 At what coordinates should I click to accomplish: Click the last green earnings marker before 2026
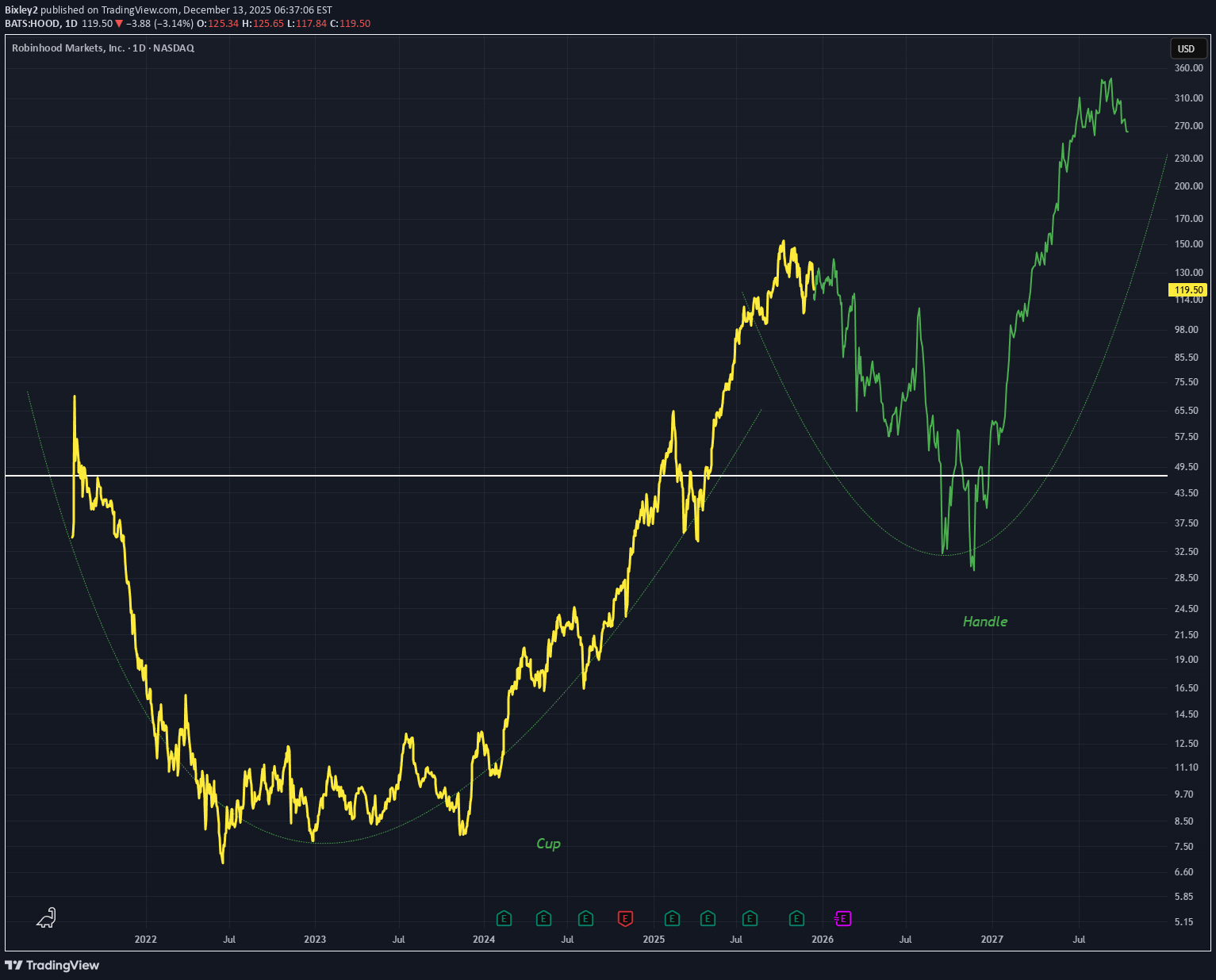[796, 919]
